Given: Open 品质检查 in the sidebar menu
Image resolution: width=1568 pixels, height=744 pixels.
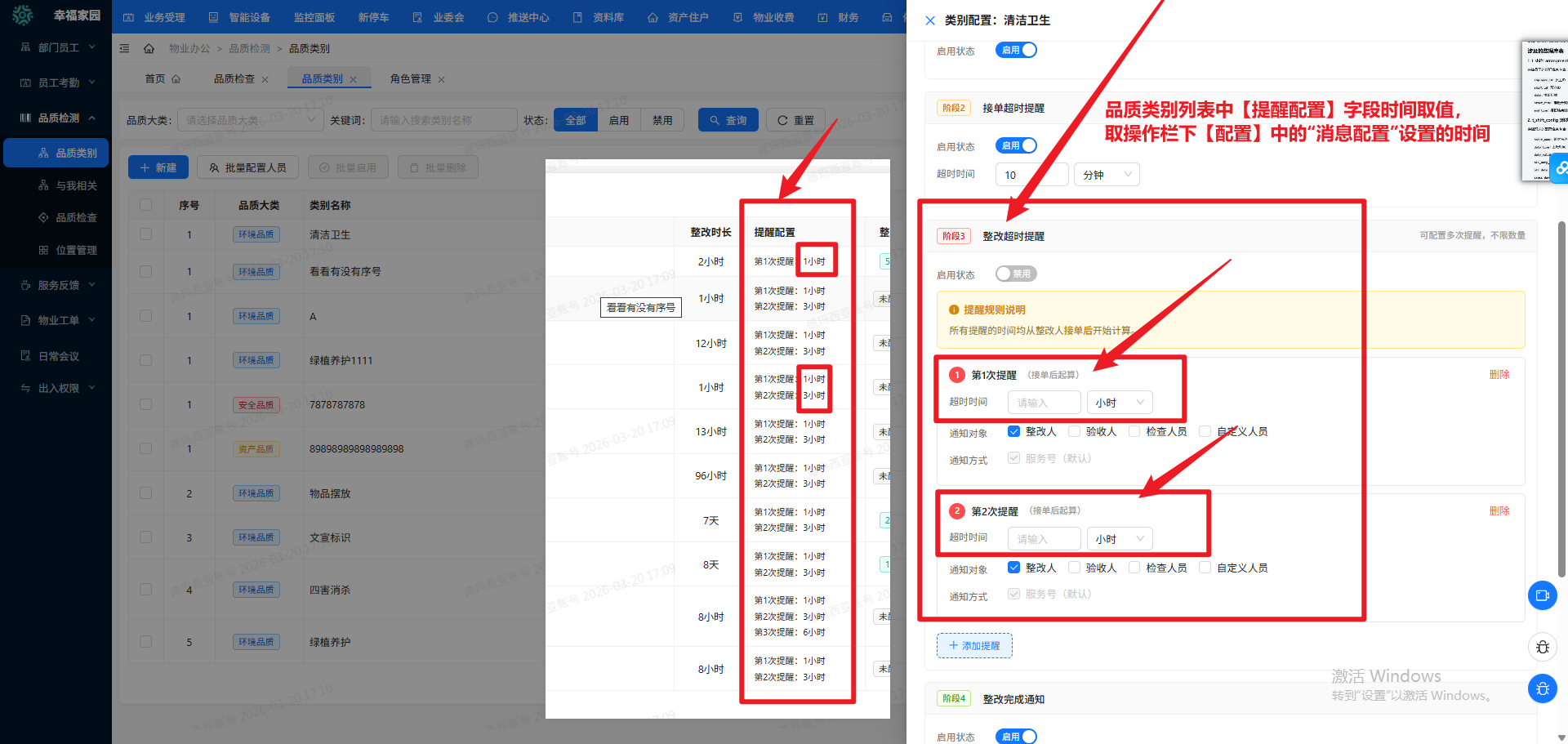Looking at the screenshot, I should pos(76,217).
